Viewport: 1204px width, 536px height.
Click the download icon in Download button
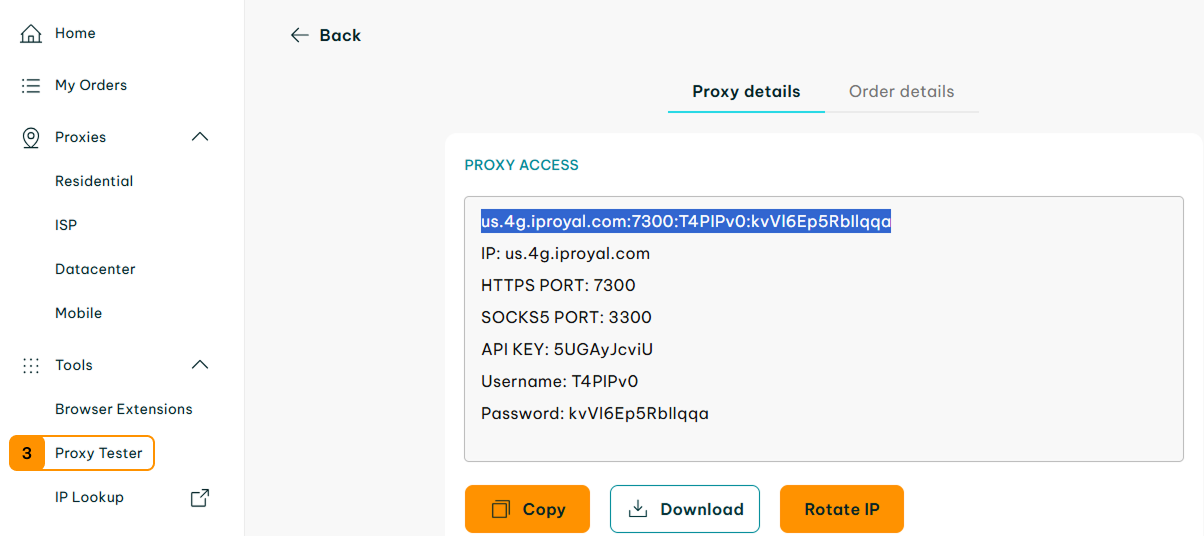pyautogui.click(x=638, y=509)
